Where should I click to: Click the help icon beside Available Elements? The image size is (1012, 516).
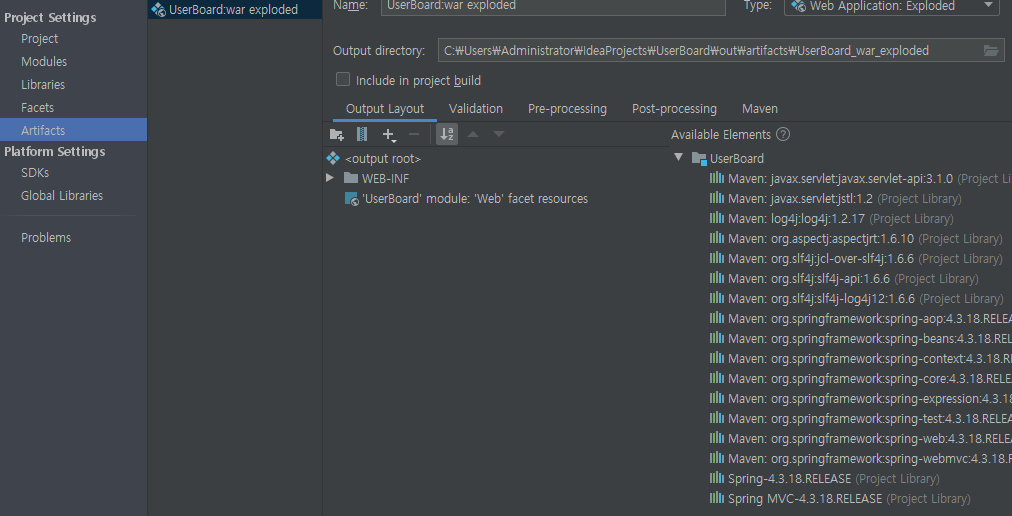pyautogui.click(x=783, y=134)
